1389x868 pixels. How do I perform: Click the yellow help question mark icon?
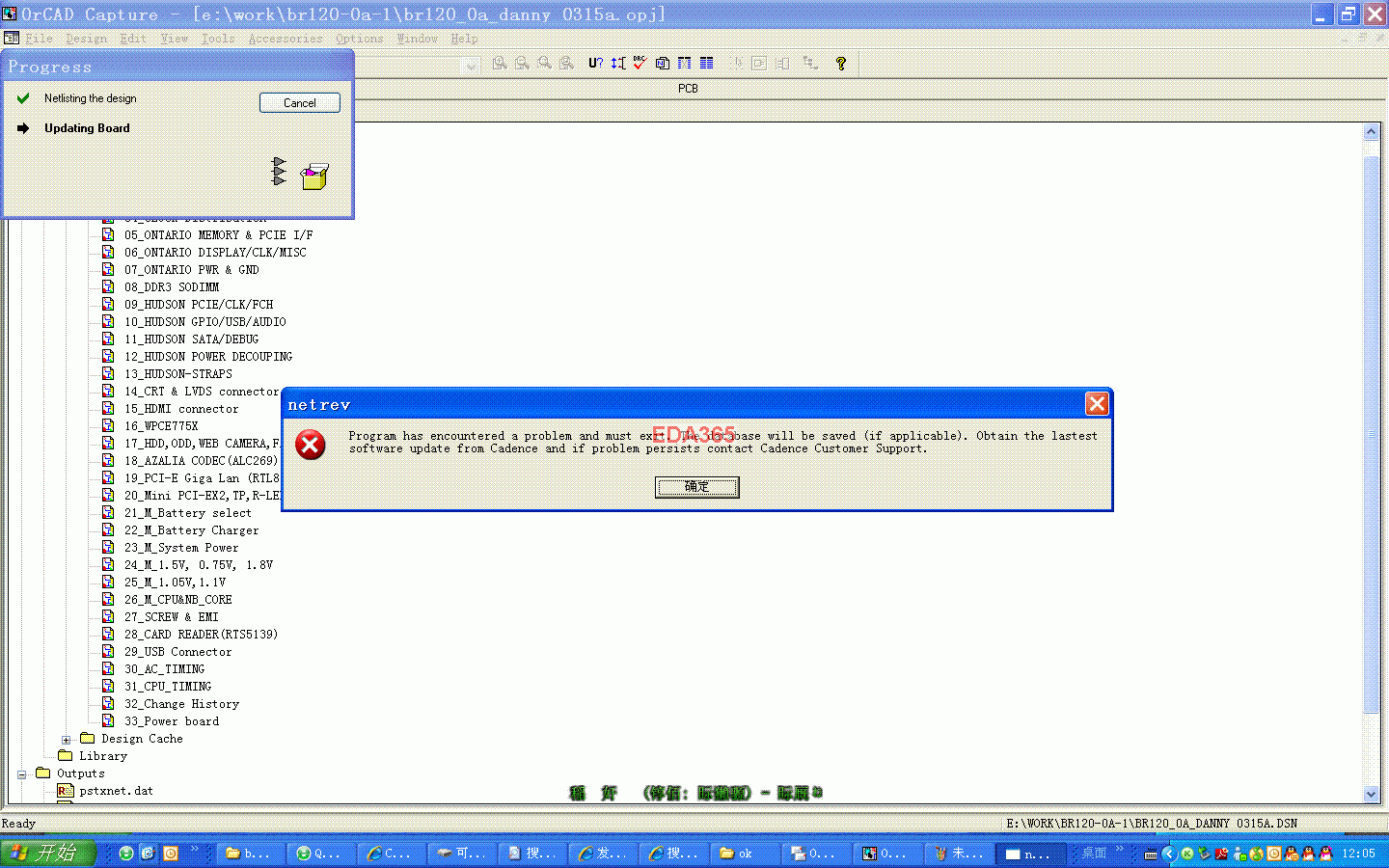point(841,63)
